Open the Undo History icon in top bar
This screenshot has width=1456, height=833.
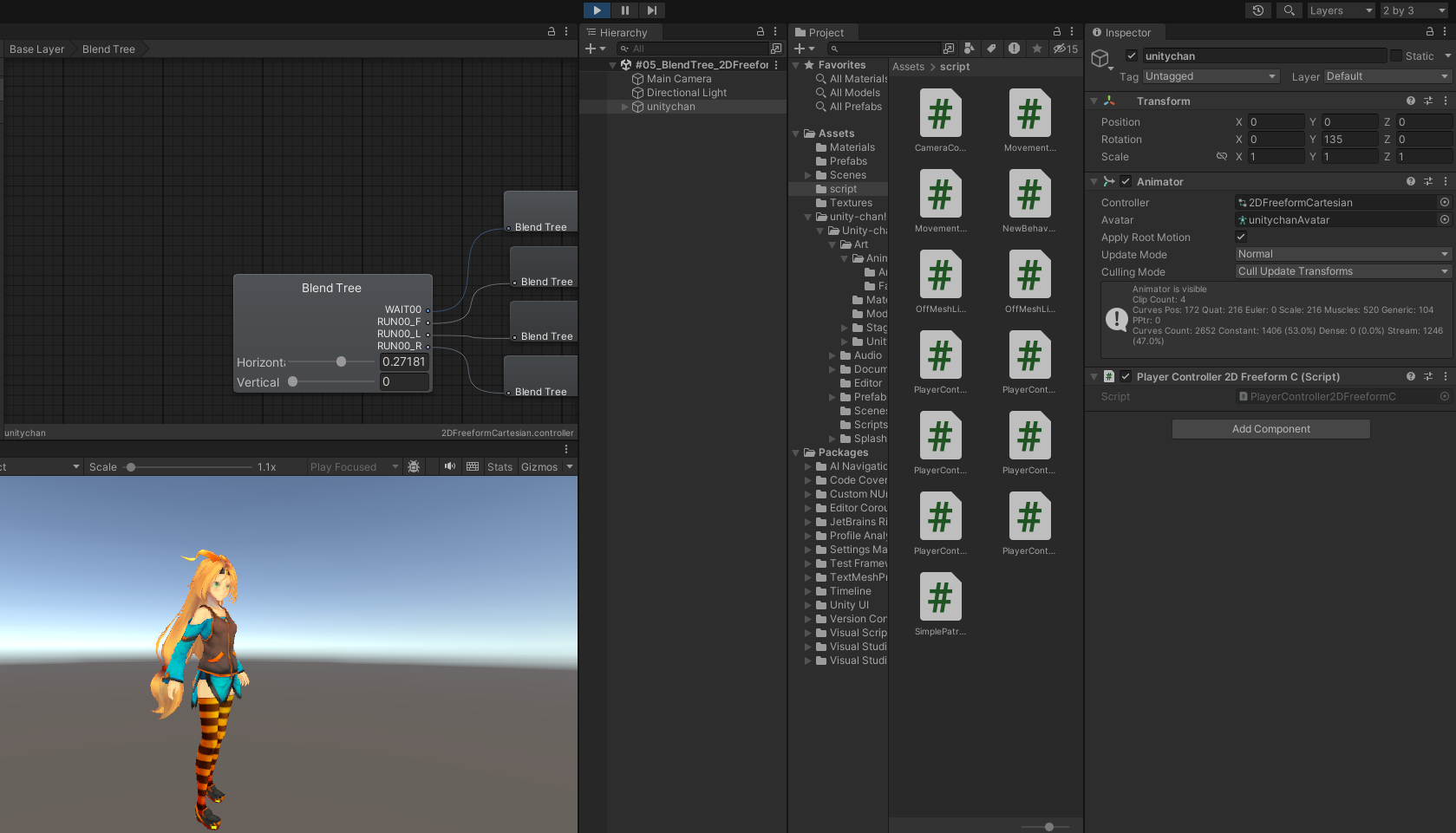(x=1258, y=10)
